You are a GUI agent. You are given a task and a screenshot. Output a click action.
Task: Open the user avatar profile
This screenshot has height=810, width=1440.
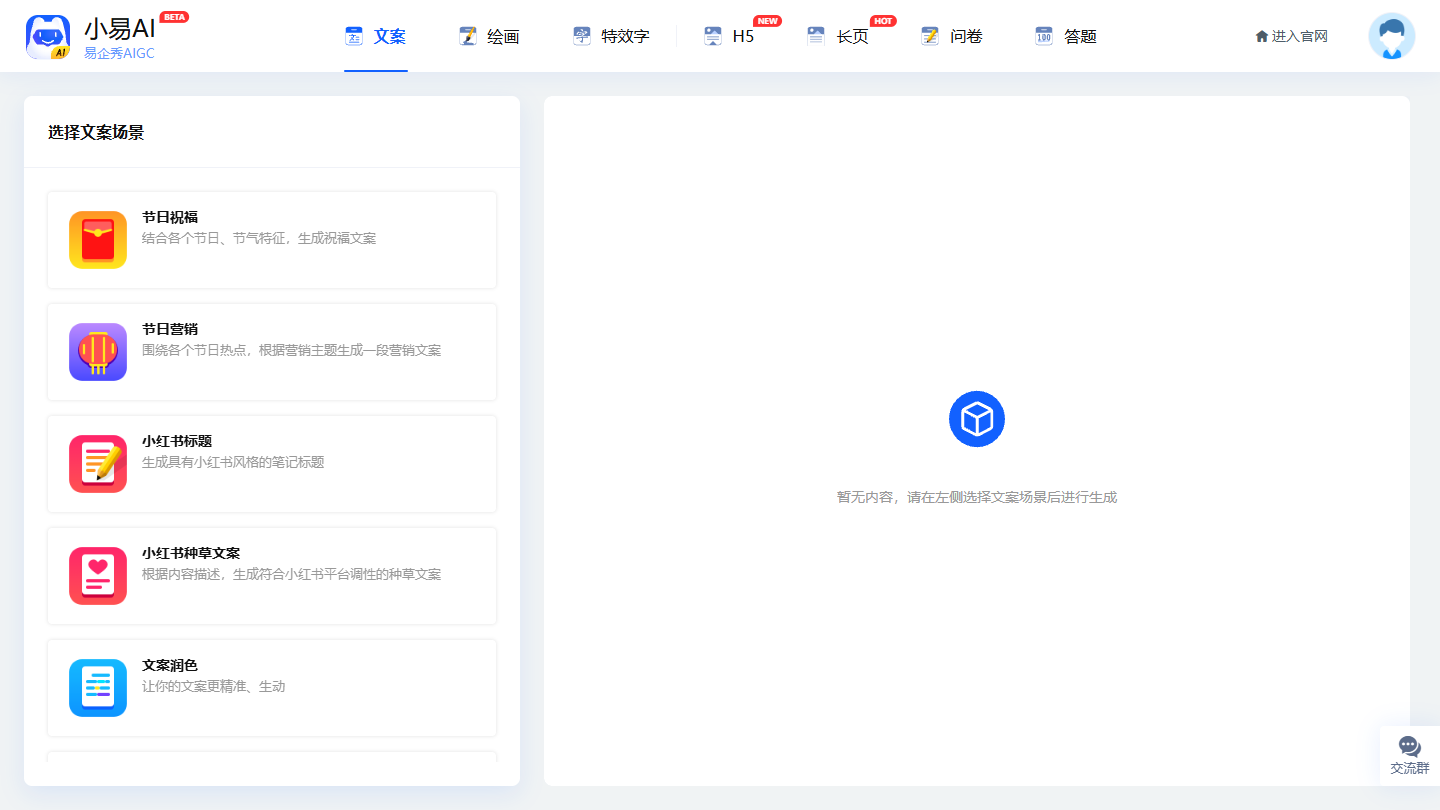coord(1392,36)
